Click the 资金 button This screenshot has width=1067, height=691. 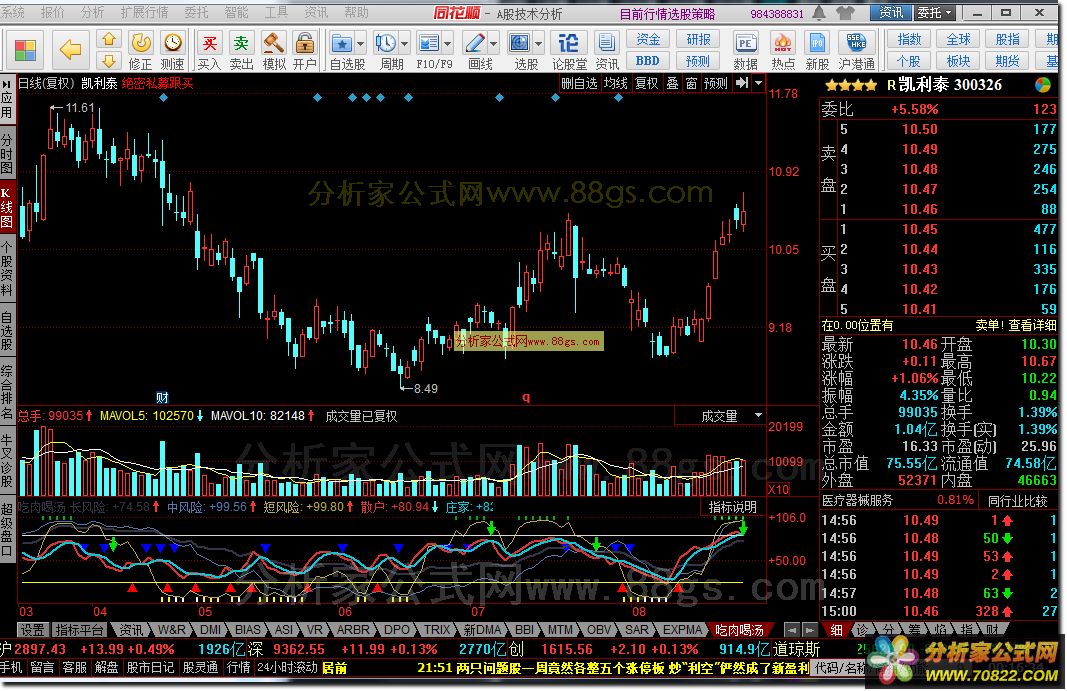[x=647, y=39]
